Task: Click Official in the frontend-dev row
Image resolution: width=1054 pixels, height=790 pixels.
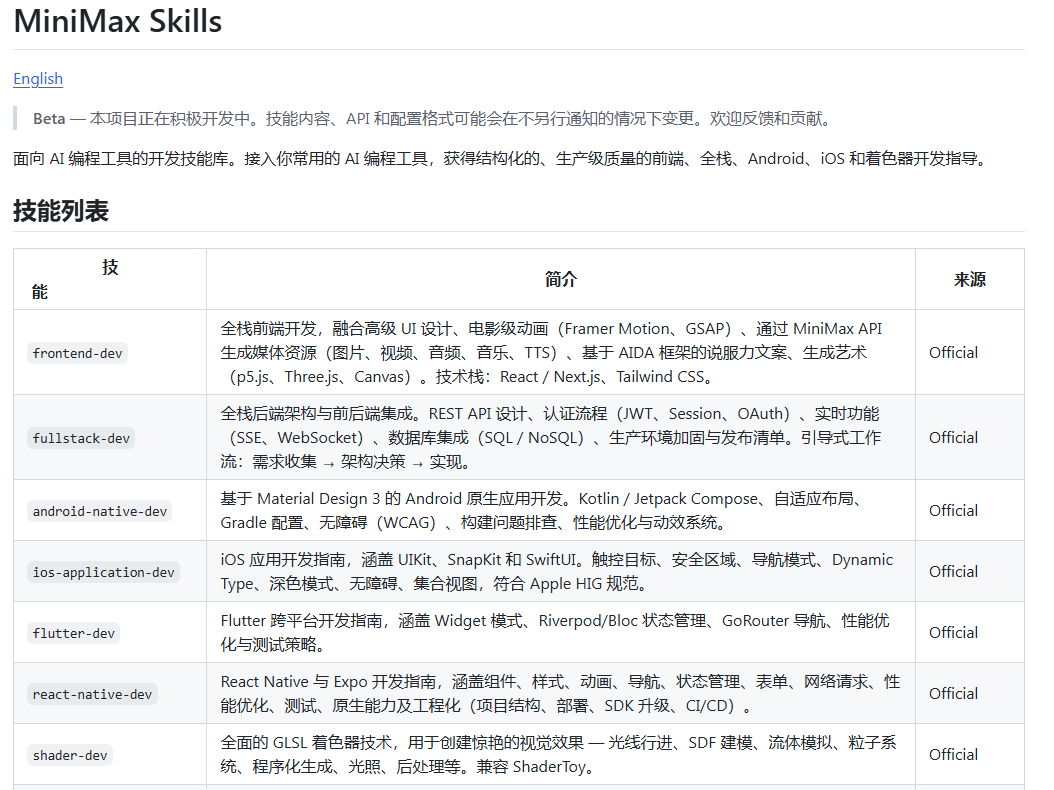Action: [953, 352]
